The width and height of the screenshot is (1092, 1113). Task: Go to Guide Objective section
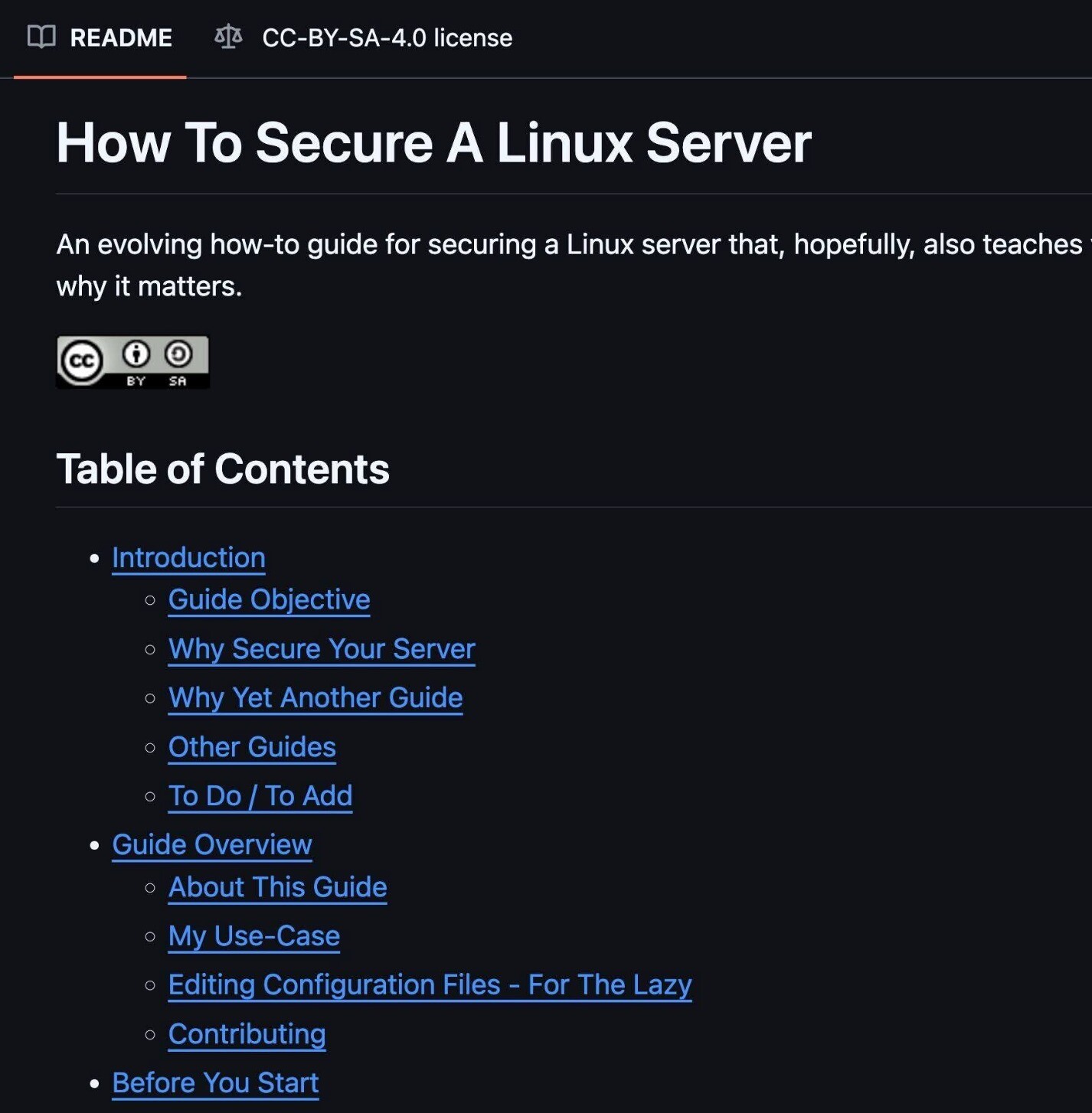pos(269,599)
